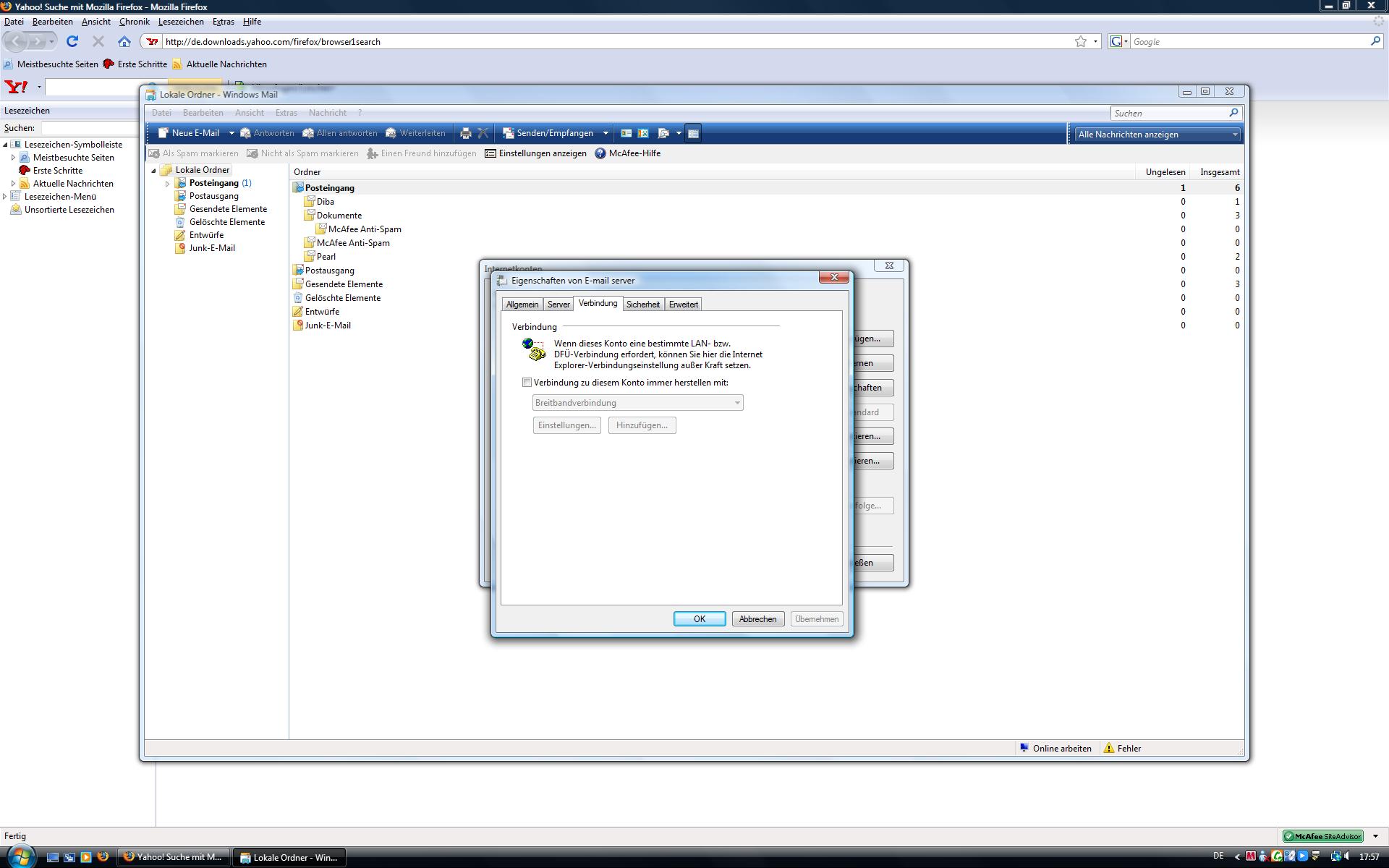Toggle the folder list icon in the mail toolbar
1389x868 pixels.
click(x=693, y=133)
